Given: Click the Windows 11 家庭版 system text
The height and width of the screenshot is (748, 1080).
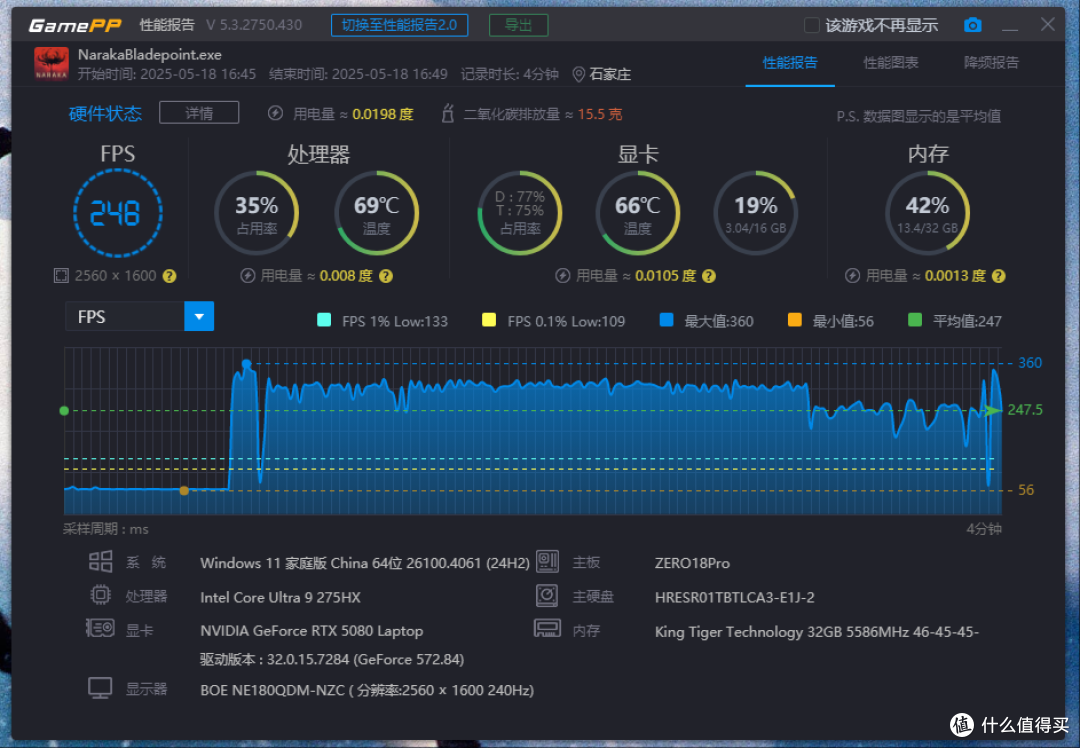Looking at the screenshot, I should pos(364,563).
